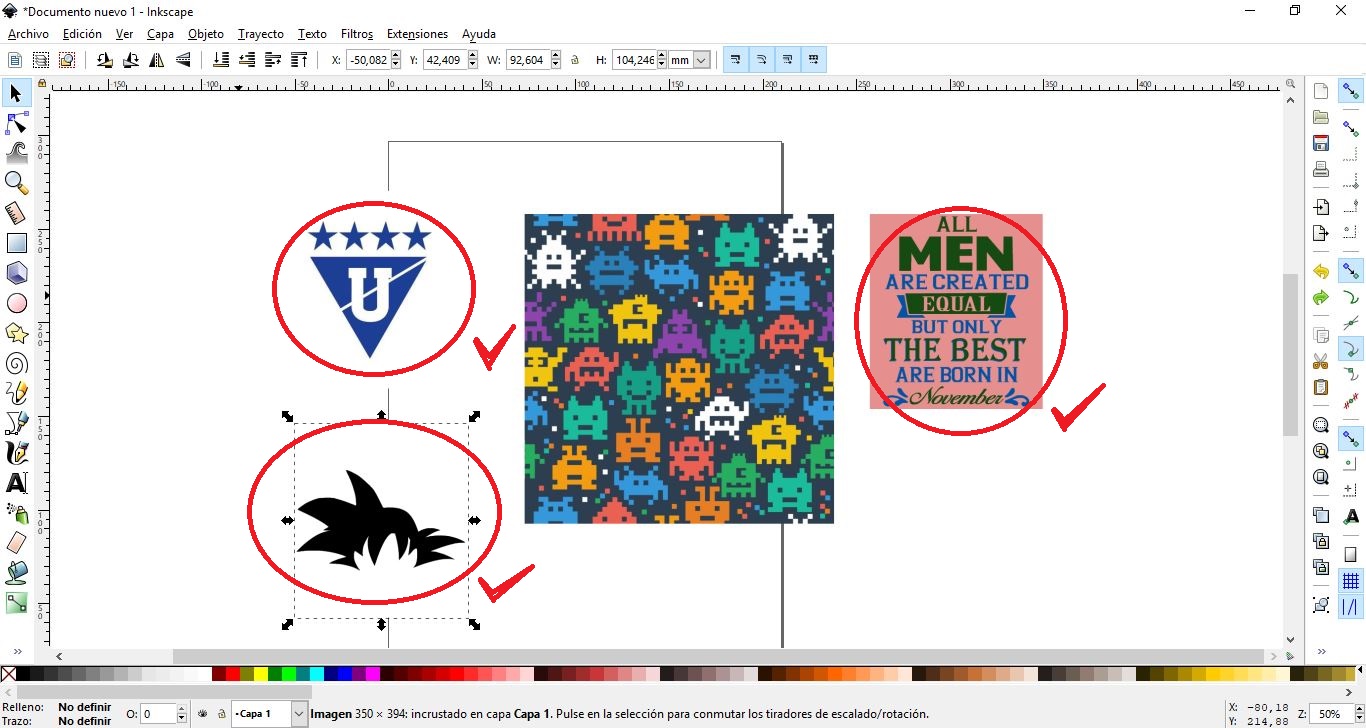Toggle snapping on or off
This screenshot has height=728, width=1366.
[1351, 92]
